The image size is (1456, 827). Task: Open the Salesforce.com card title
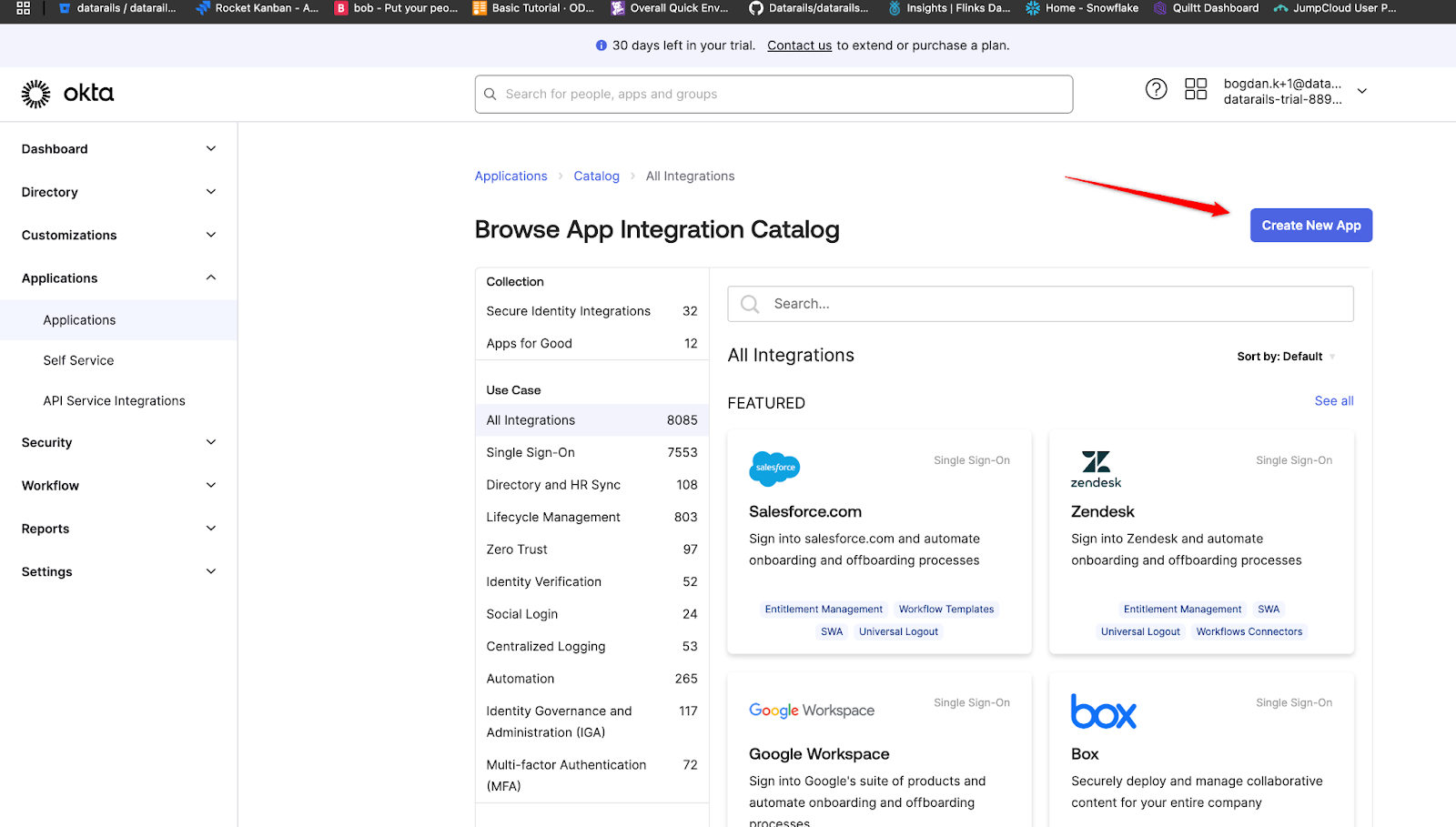pos(805,512)
